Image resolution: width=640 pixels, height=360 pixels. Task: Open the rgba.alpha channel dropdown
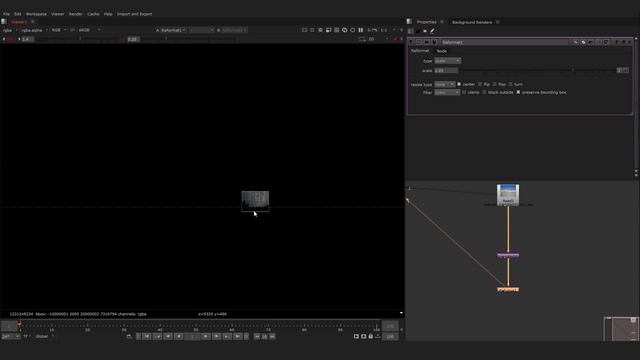tap(34, 30)
